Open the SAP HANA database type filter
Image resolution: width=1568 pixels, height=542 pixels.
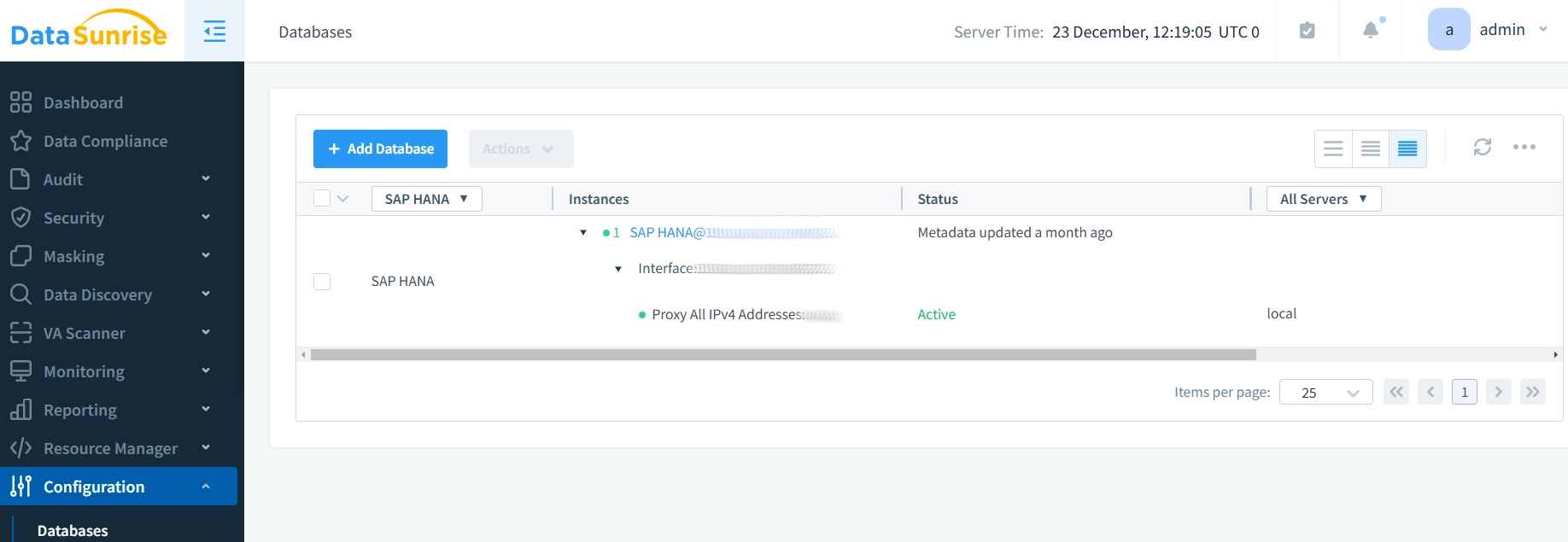[427, 199]
